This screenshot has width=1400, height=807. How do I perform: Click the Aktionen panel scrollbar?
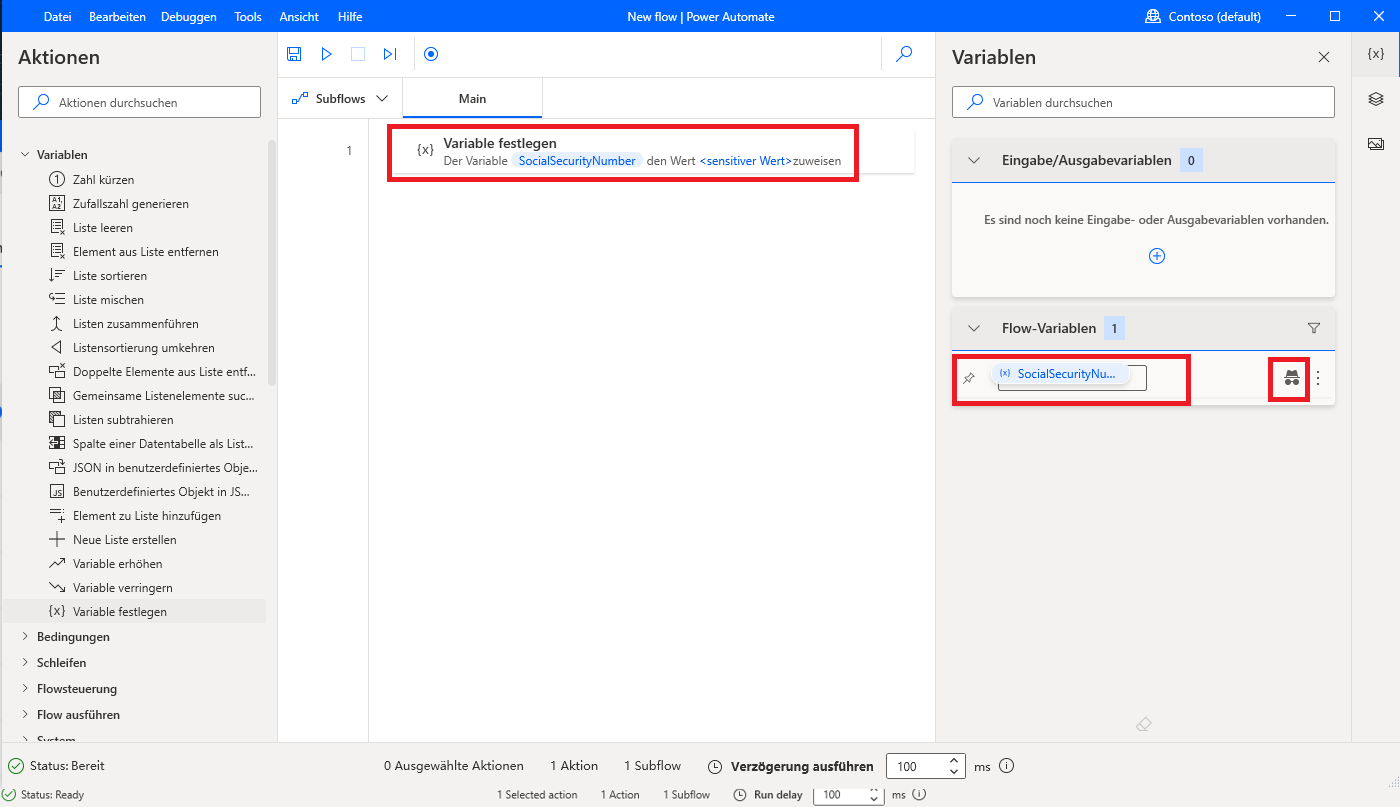point(271,263)
